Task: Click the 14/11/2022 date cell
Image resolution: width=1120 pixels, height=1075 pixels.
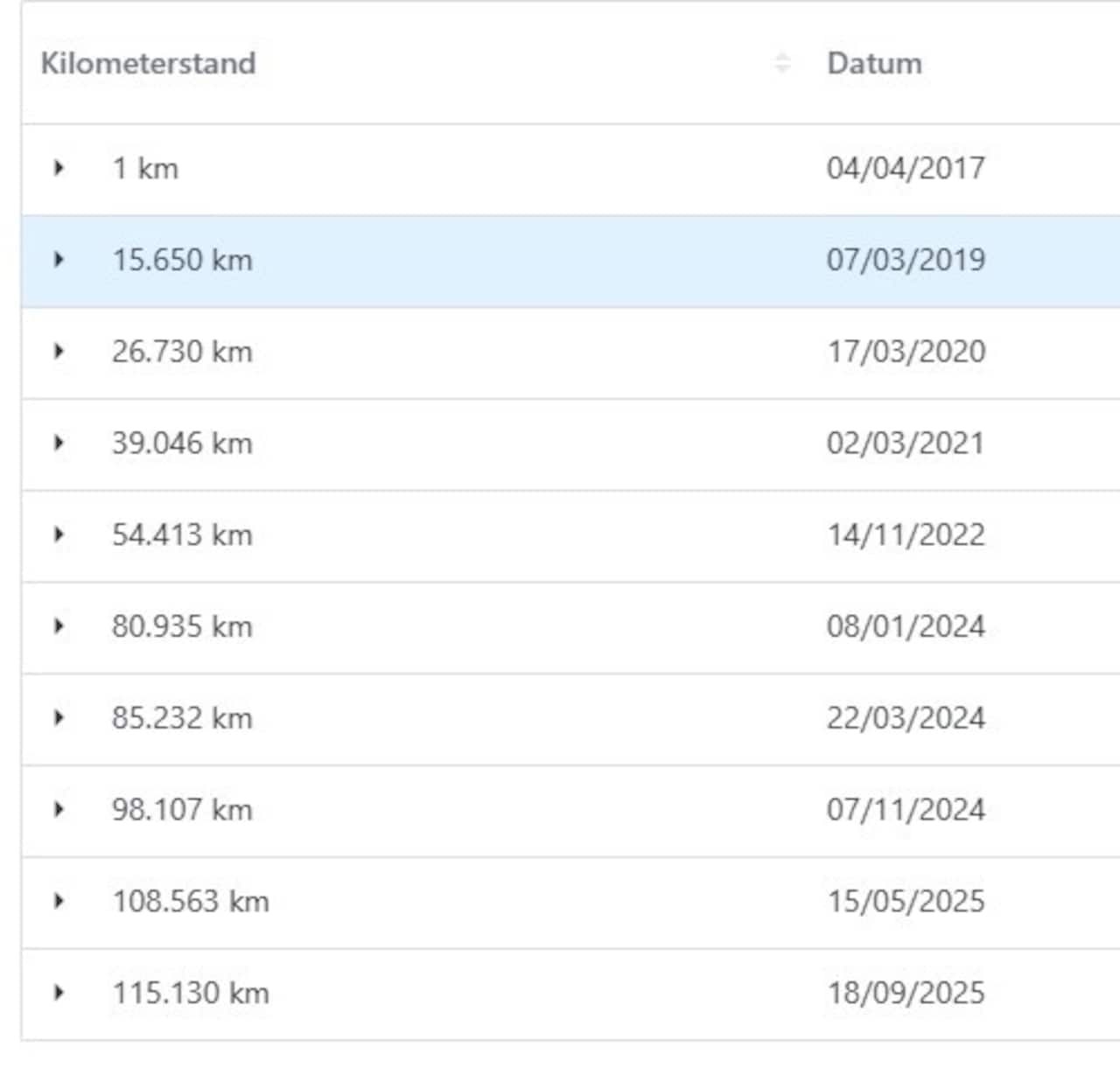Action: click(906, 534)
